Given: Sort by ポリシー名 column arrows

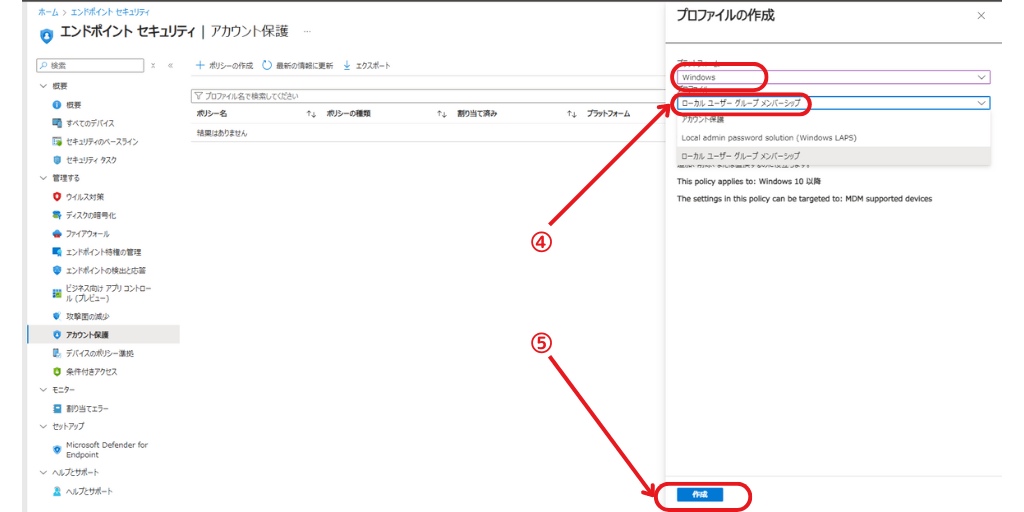Looking at the screenshot, I should 312,114.
